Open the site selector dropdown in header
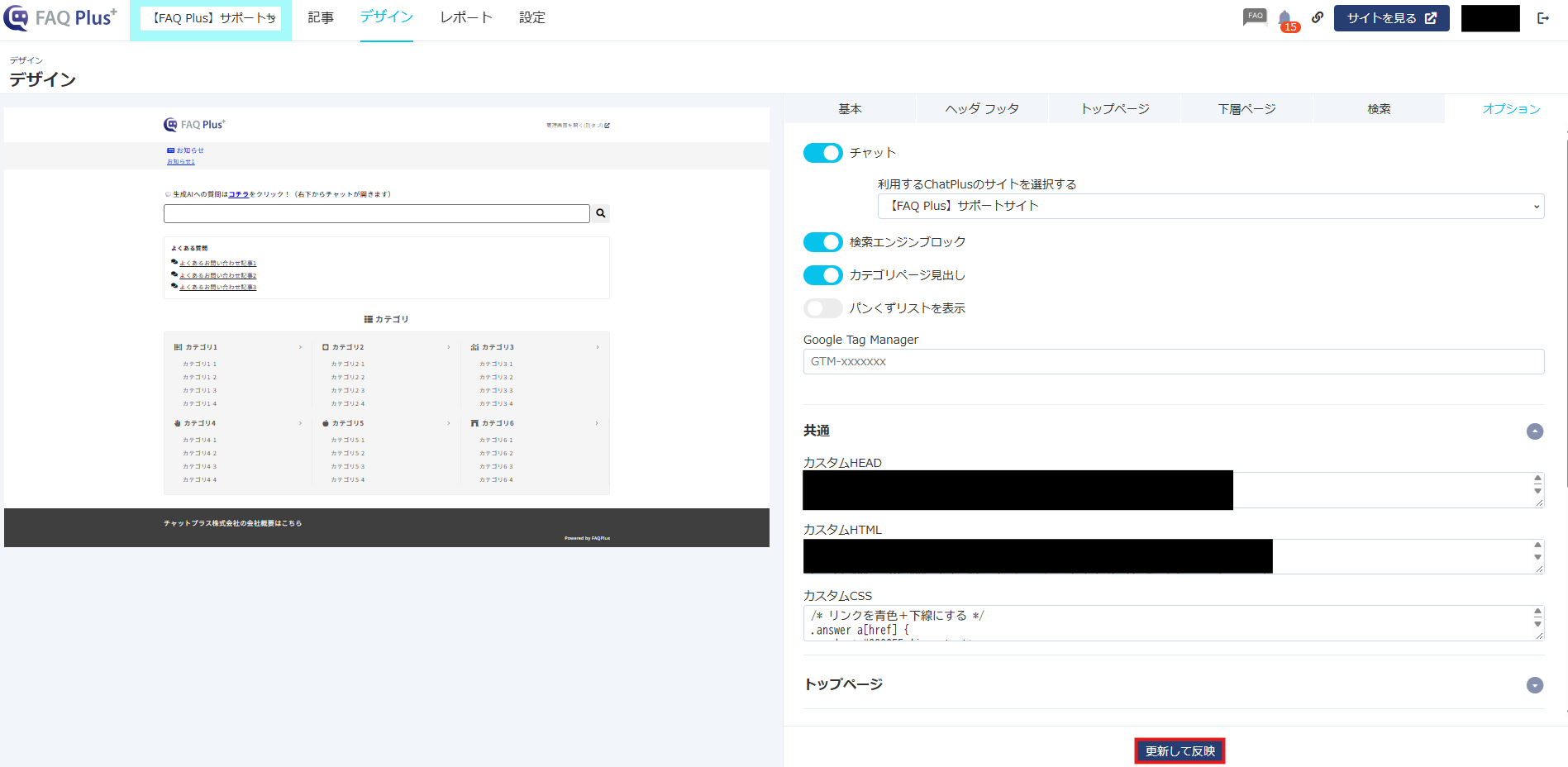1568x767 pixels. click(x=211, y=18)
